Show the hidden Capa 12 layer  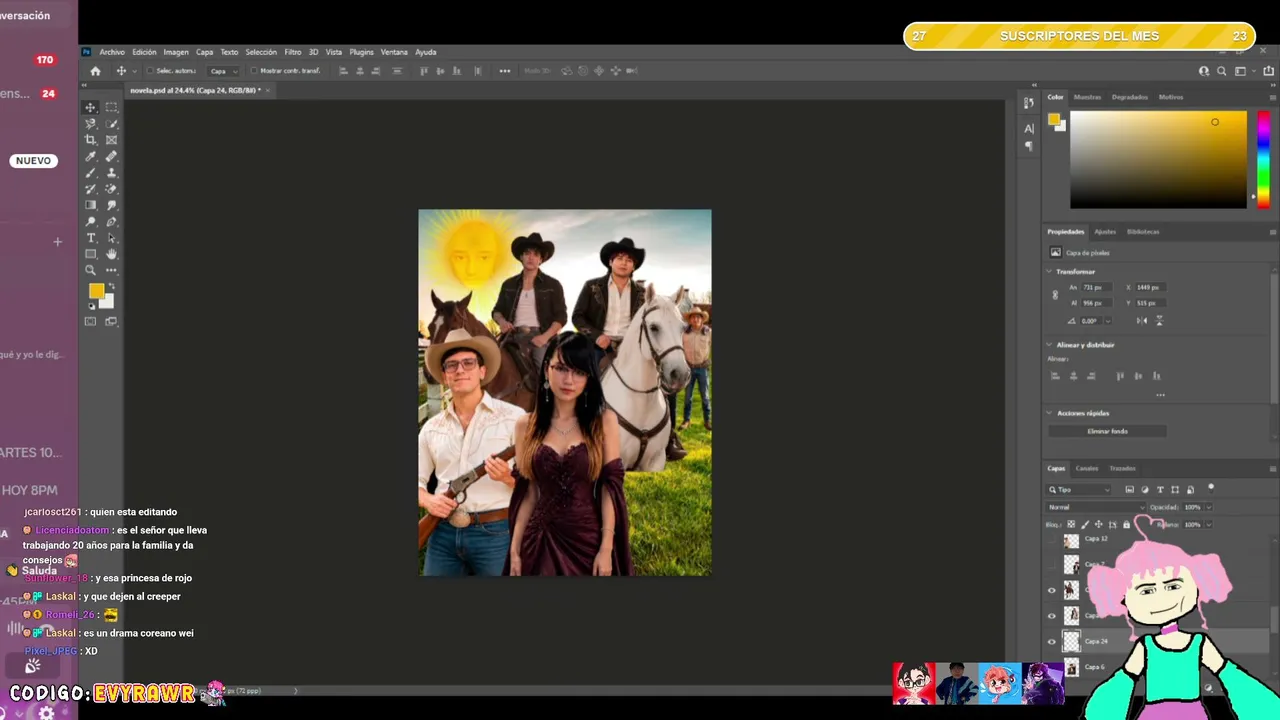(x=1051, y=540)
